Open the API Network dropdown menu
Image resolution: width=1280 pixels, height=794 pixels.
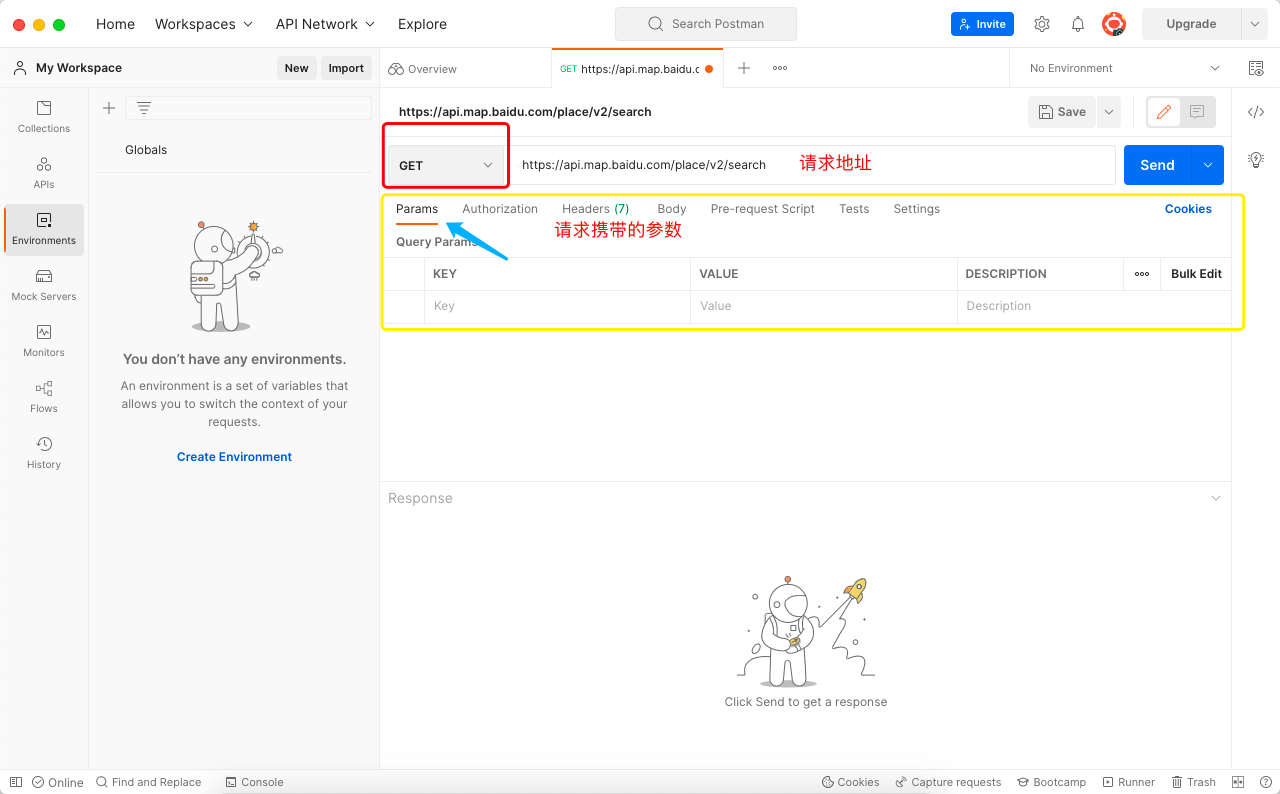tap(326, 24)
